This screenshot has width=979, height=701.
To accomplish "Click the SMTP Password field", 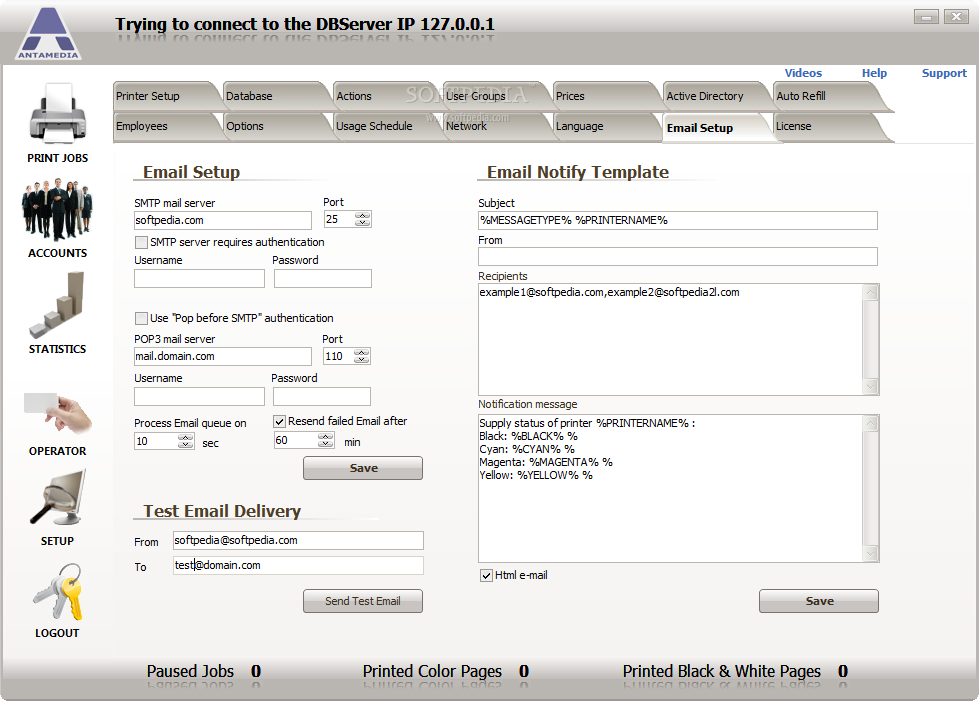I will pyautogui.click(x=323, y=278).
